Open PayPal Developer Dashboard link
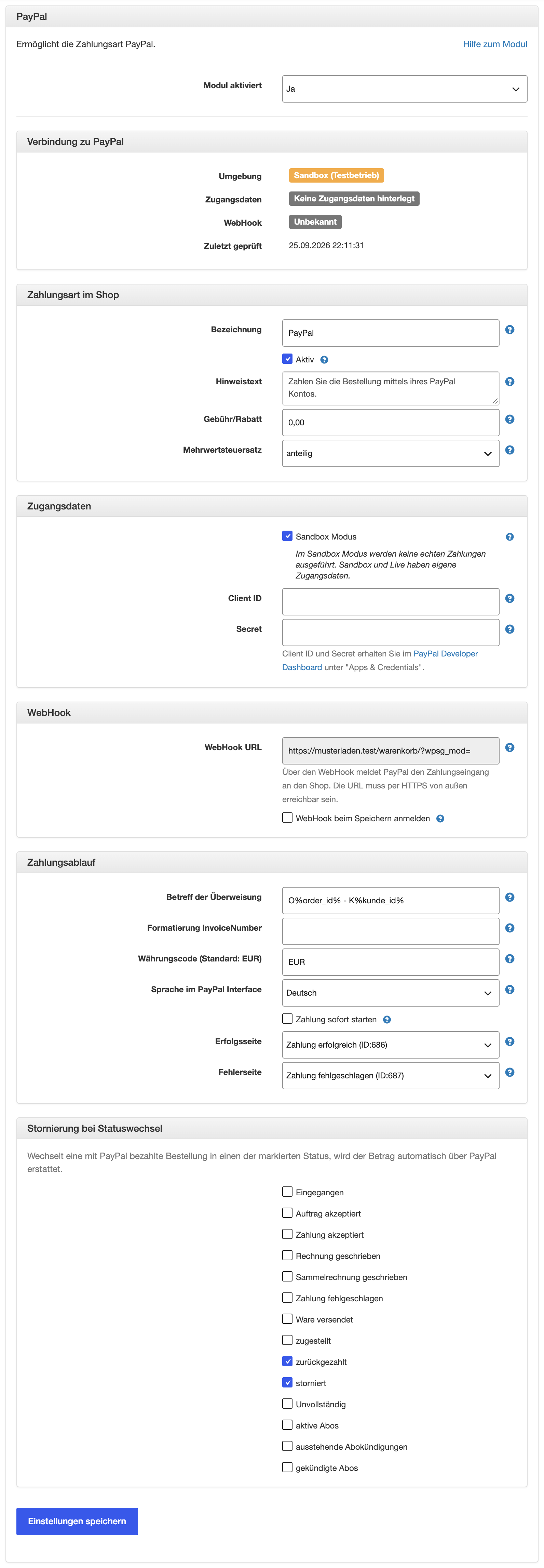The width and height of the screenshot is (544, 1568). pos(446,654)
